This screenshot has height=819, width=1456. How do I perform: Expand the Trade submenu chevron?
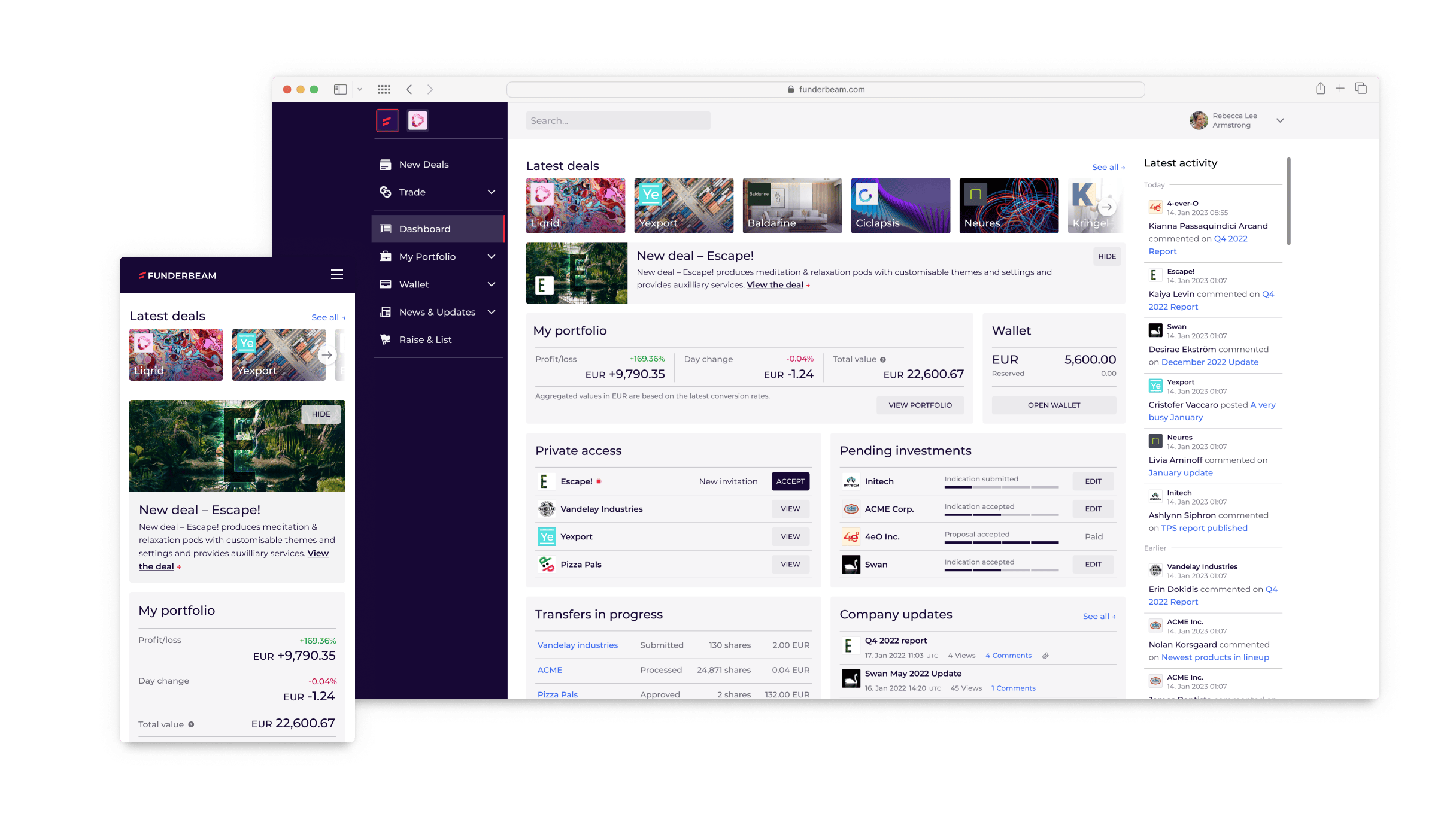[x=492, y=192]
